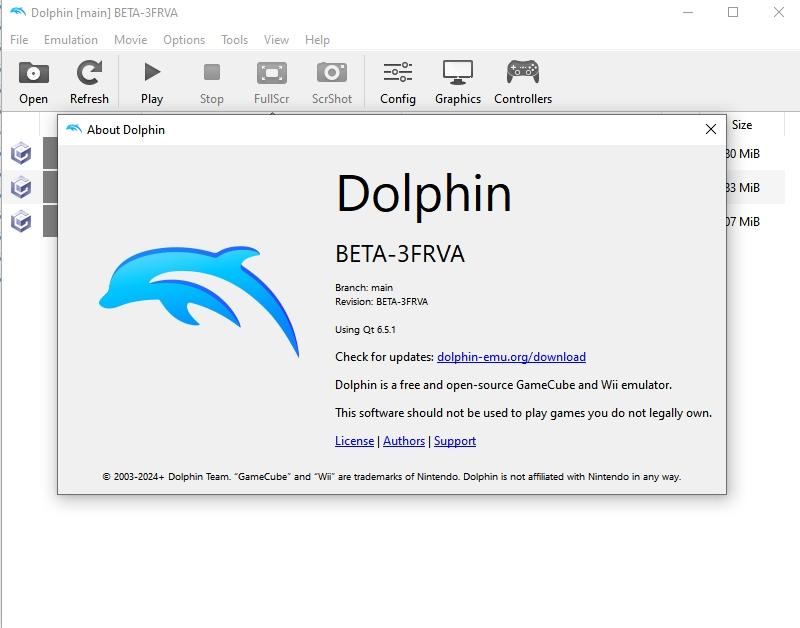Open the View menu
The width and height of the screenshot is (800, 628).
pyautogui.click(x=276, y=40)
